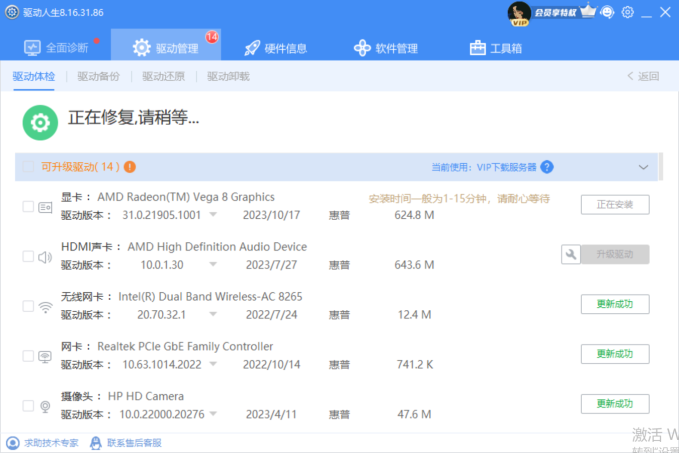Open version dropdown for 20.70.32.1
This screenshot has height=453, width=679.
click(213, 314)
